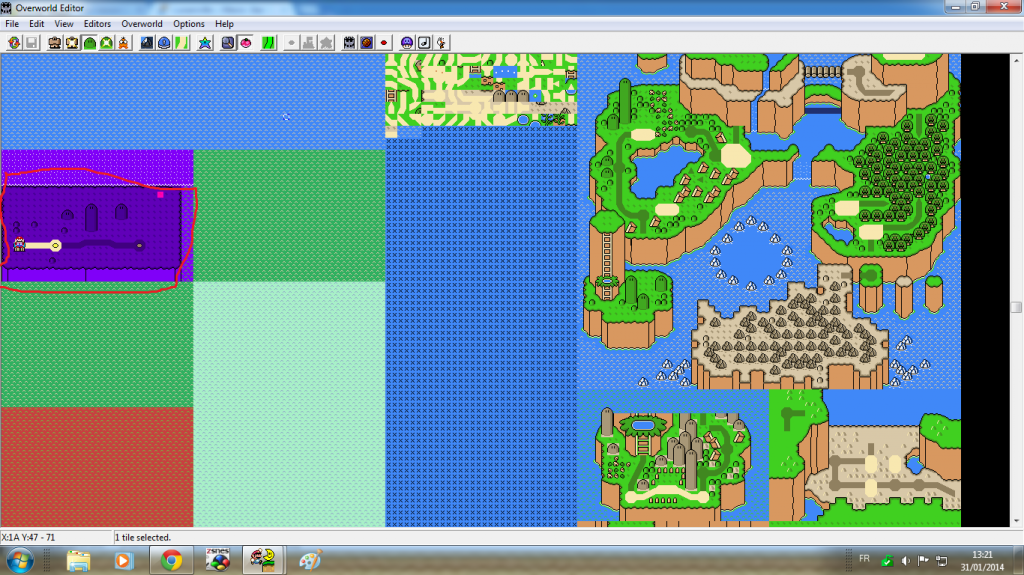This screenshot has height=575, width=1024.
Task: Open the View menu
Action: click(63, 24)
